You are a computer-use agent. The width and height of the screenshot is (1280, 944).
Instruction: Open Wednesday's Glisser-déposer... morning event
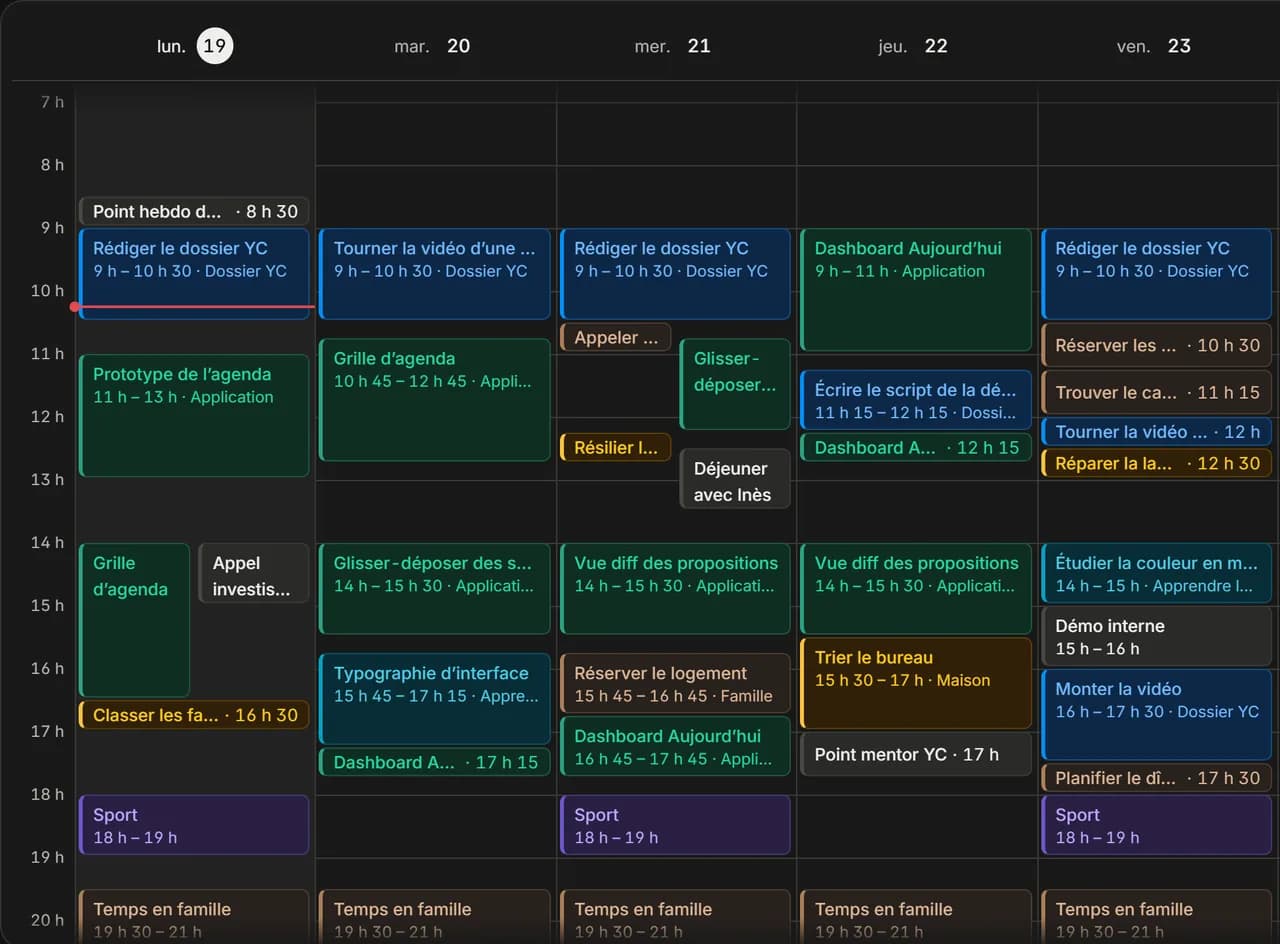735,384
